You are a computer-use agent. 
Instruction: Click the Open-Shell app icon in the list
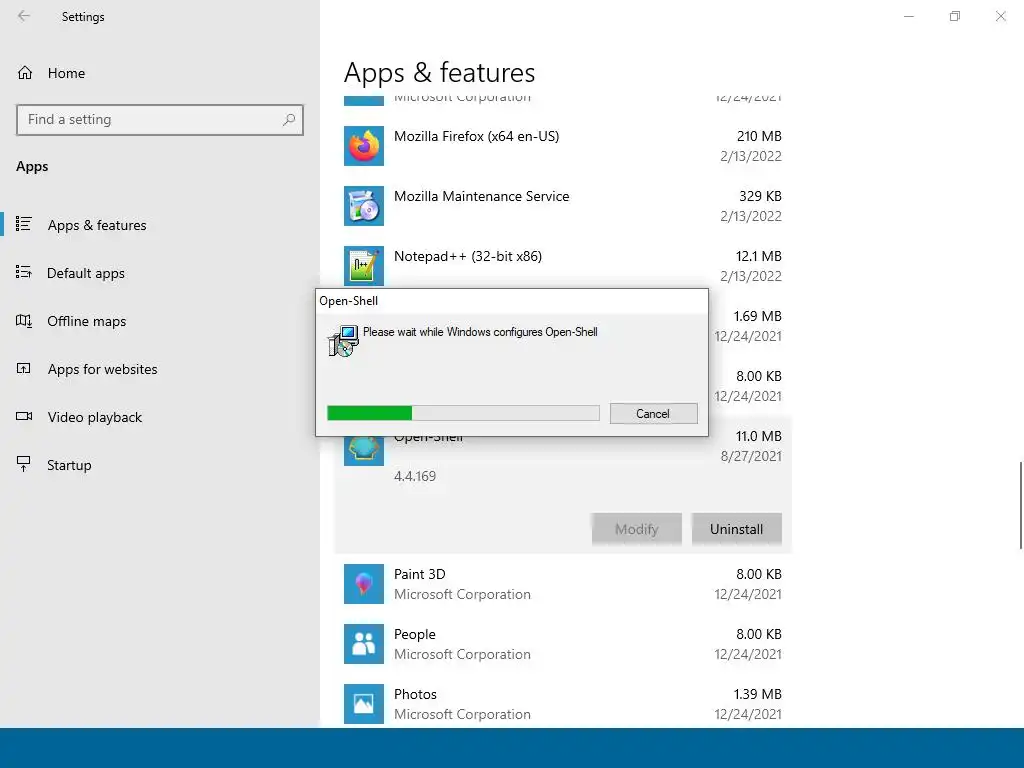coord(364,451)
